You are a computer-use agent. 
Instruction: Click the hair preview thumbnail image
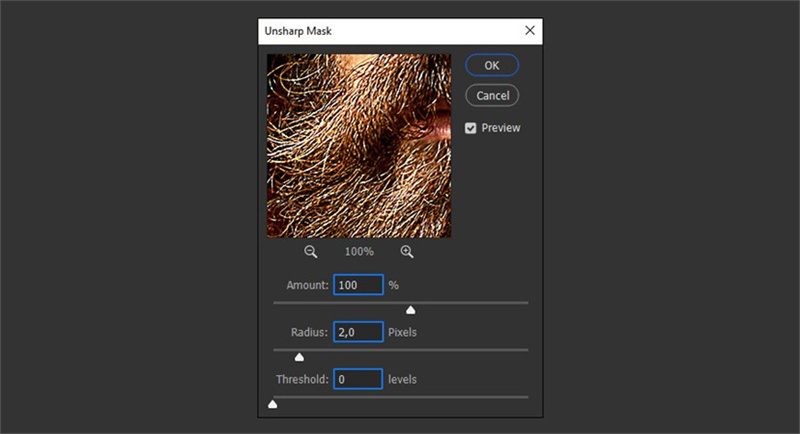[x=358, y=146]
